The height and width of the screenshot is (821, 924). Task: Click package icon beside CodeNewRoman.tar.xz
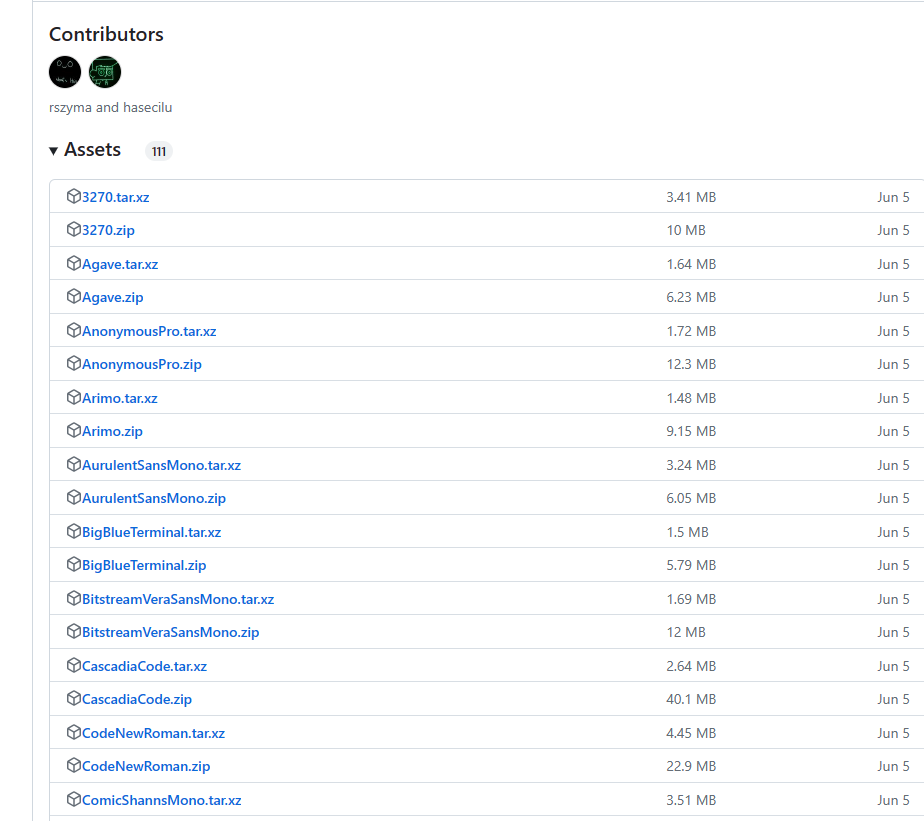[74, 733]
